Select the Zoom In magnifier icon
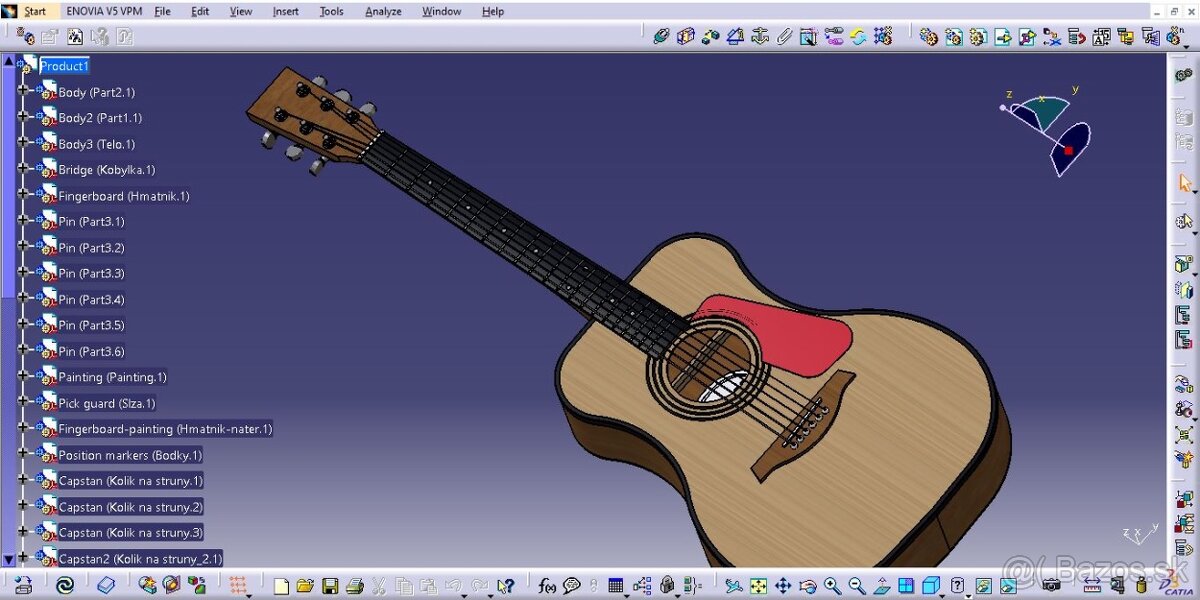This screenshot has height=600, width=1200. click(x=832, y=586)
